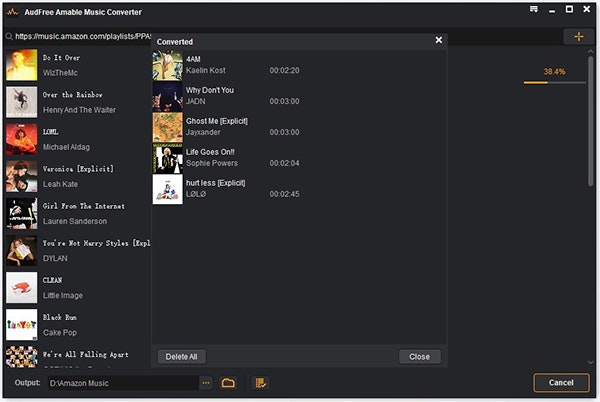
Task: Click duration 00:02:20
Action: pos(284,70)
